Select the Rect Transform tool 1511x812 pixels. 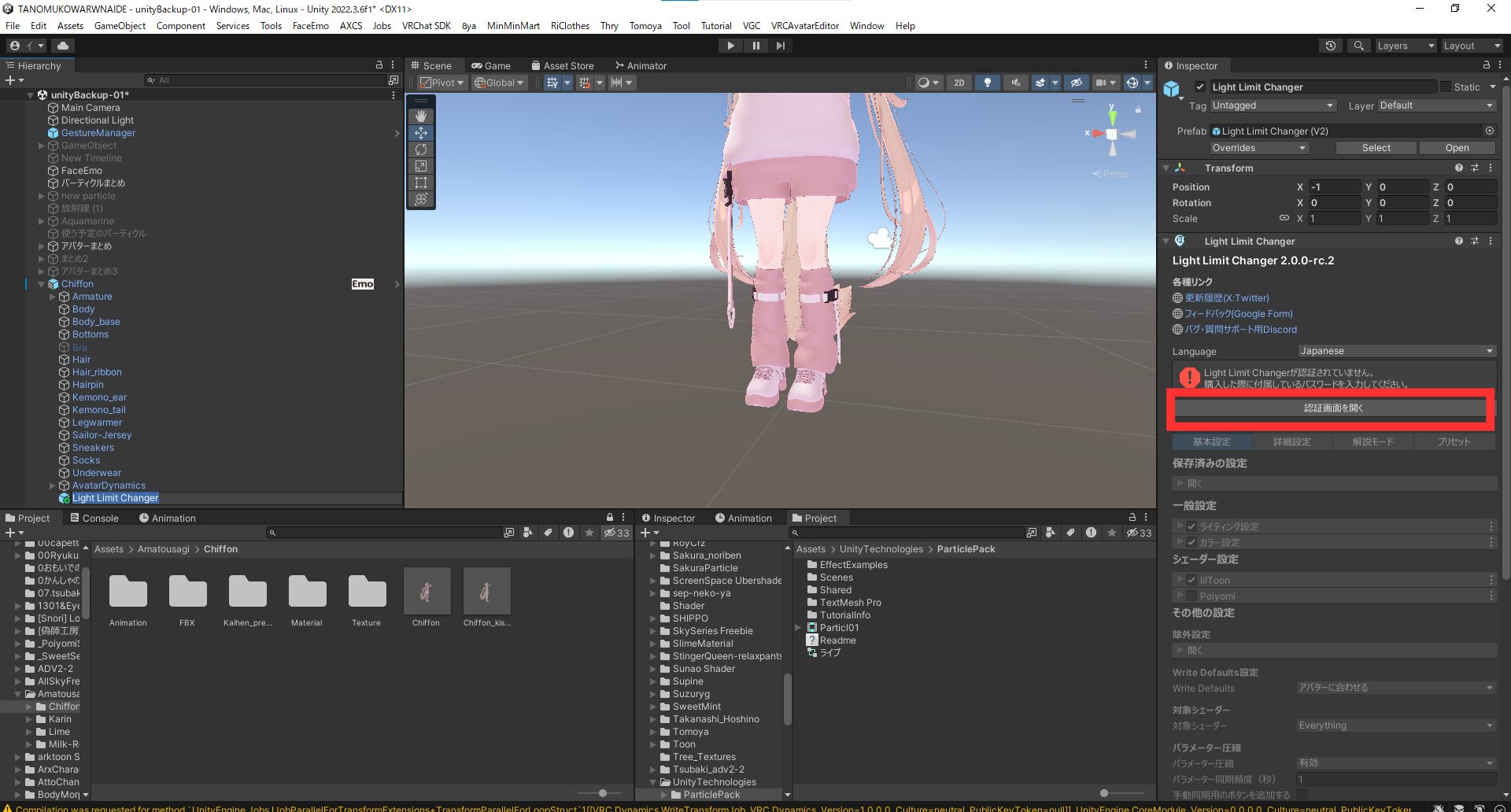[x=422, y=183]
